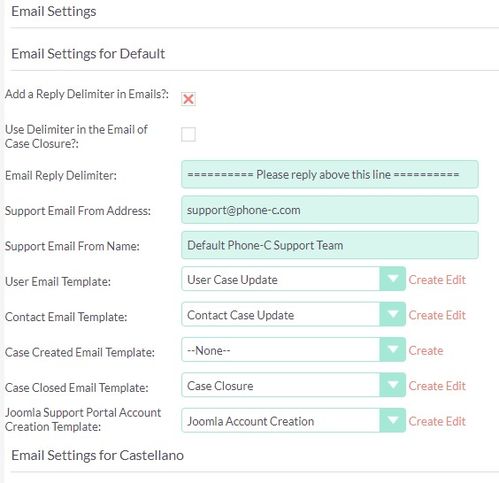Open the Joomla Account Creation Template dropdown arrow
499x483 pixels.
393,420
